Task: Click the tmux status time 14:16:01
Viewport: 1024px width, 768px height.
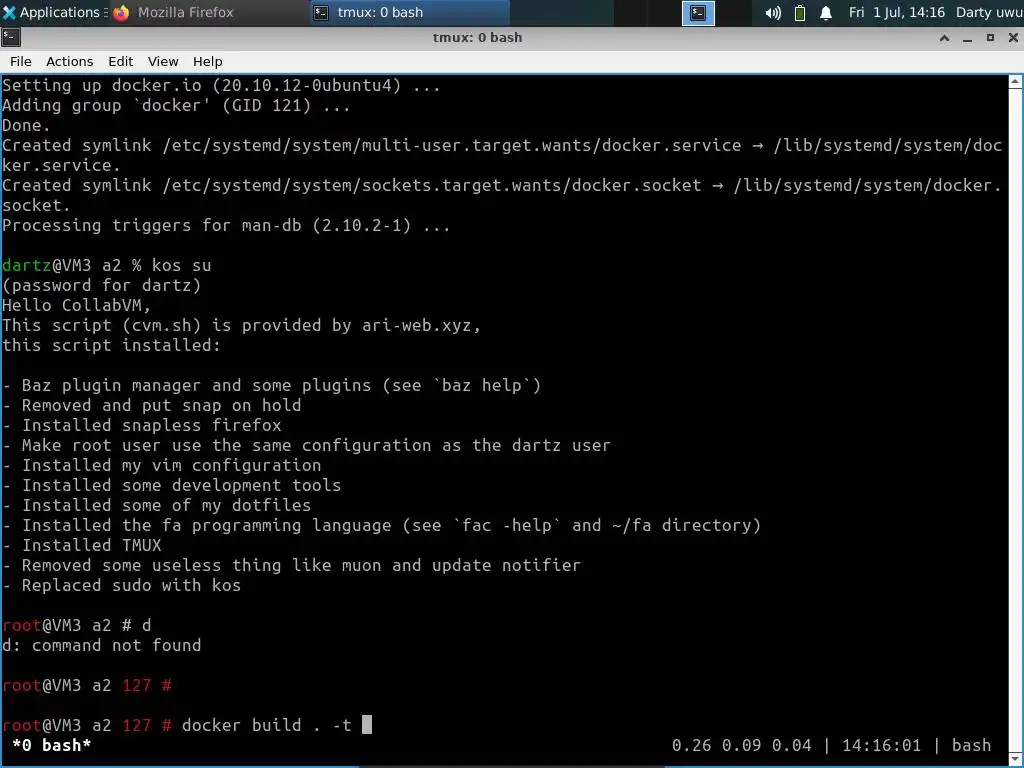Action: click(882, 745)
